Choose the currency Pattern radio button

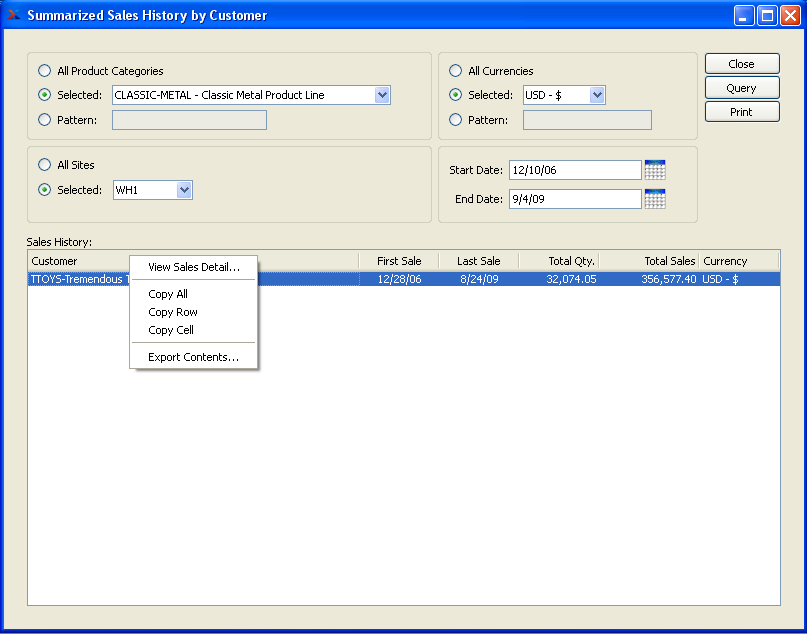pos(456,120)
